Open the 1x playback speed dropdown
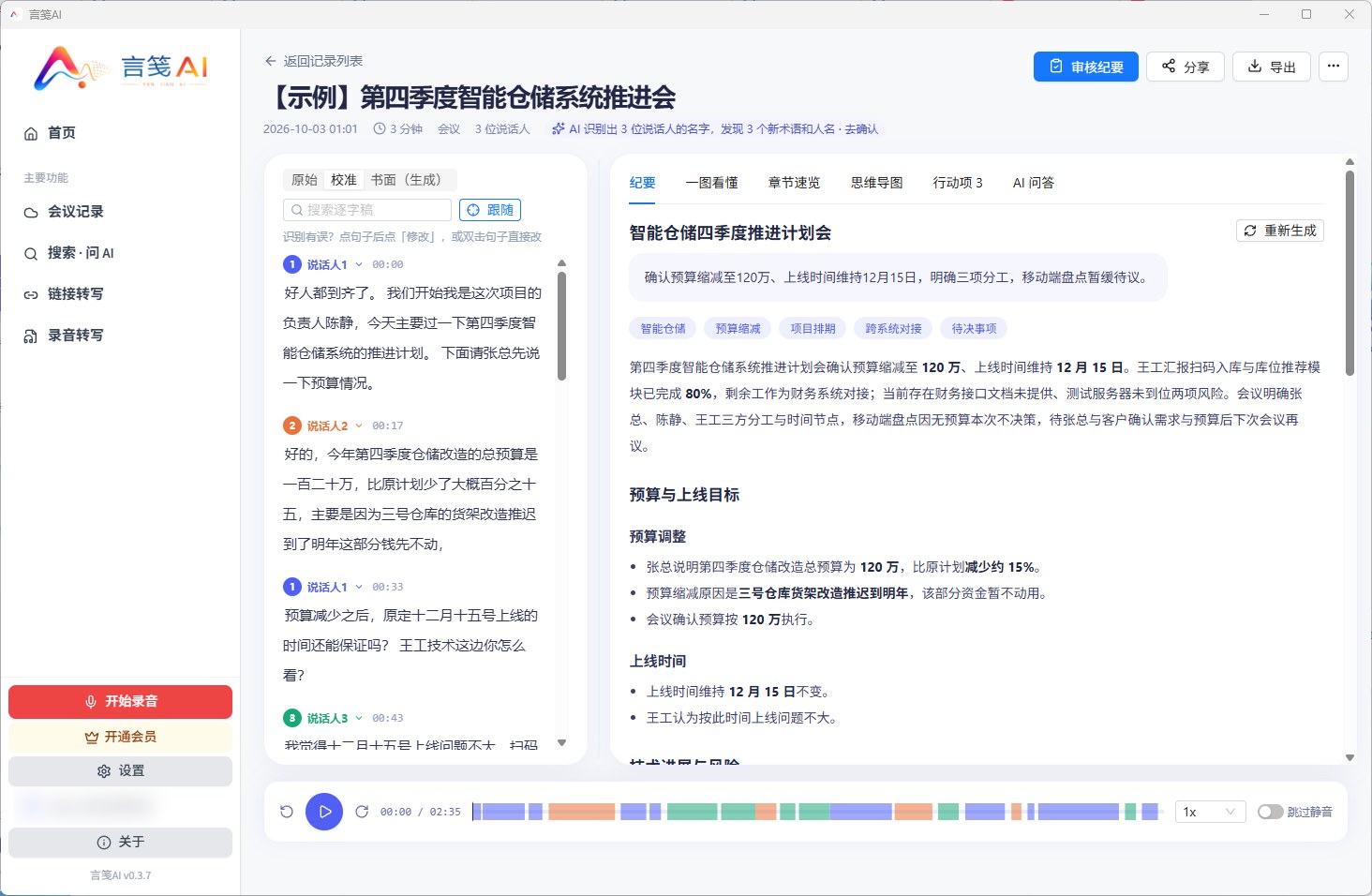Viewport: 1372px width, 896px height. coord(1210,812)
